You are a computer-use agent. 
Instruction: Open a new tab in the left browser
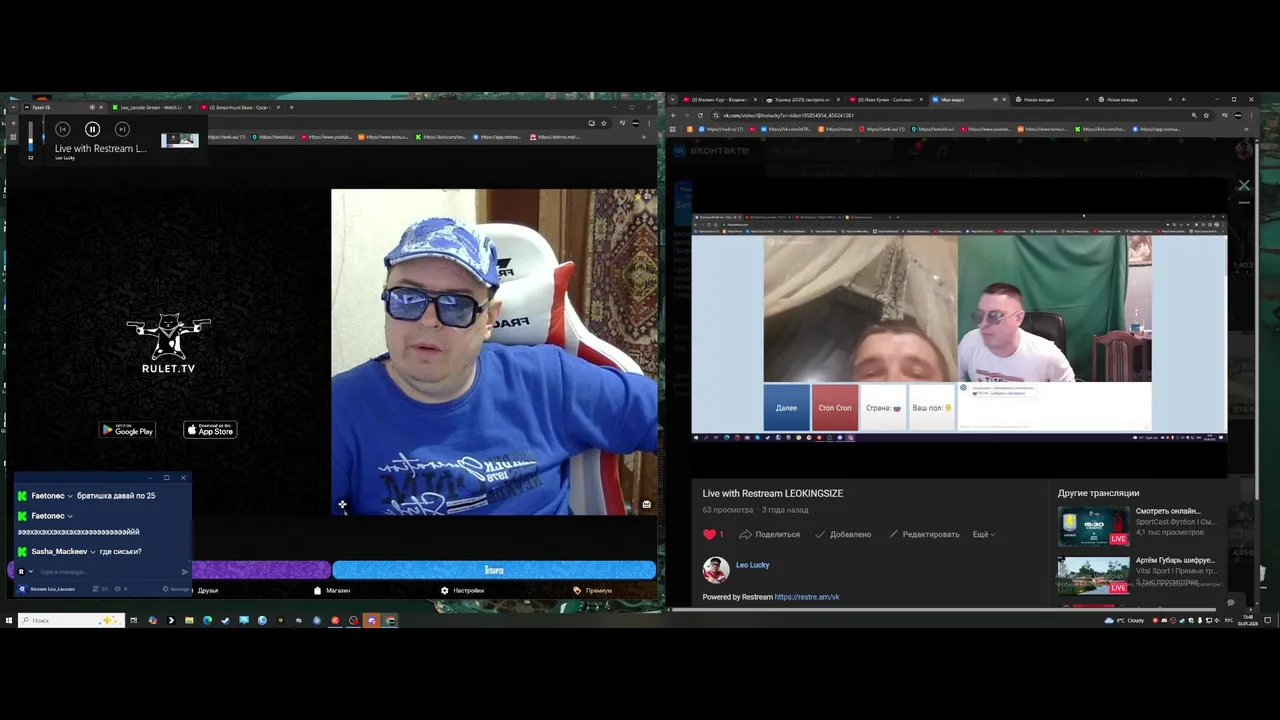coord(292,107)
